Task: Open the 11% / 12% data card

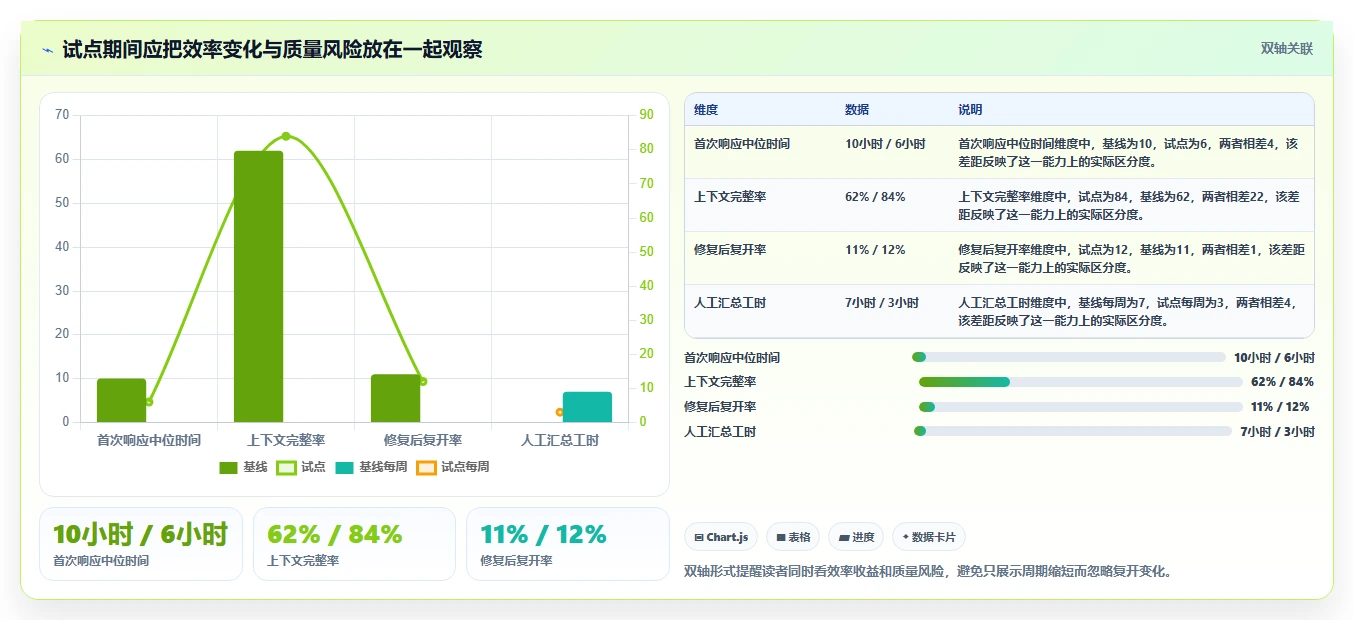Action: point(568,544)
